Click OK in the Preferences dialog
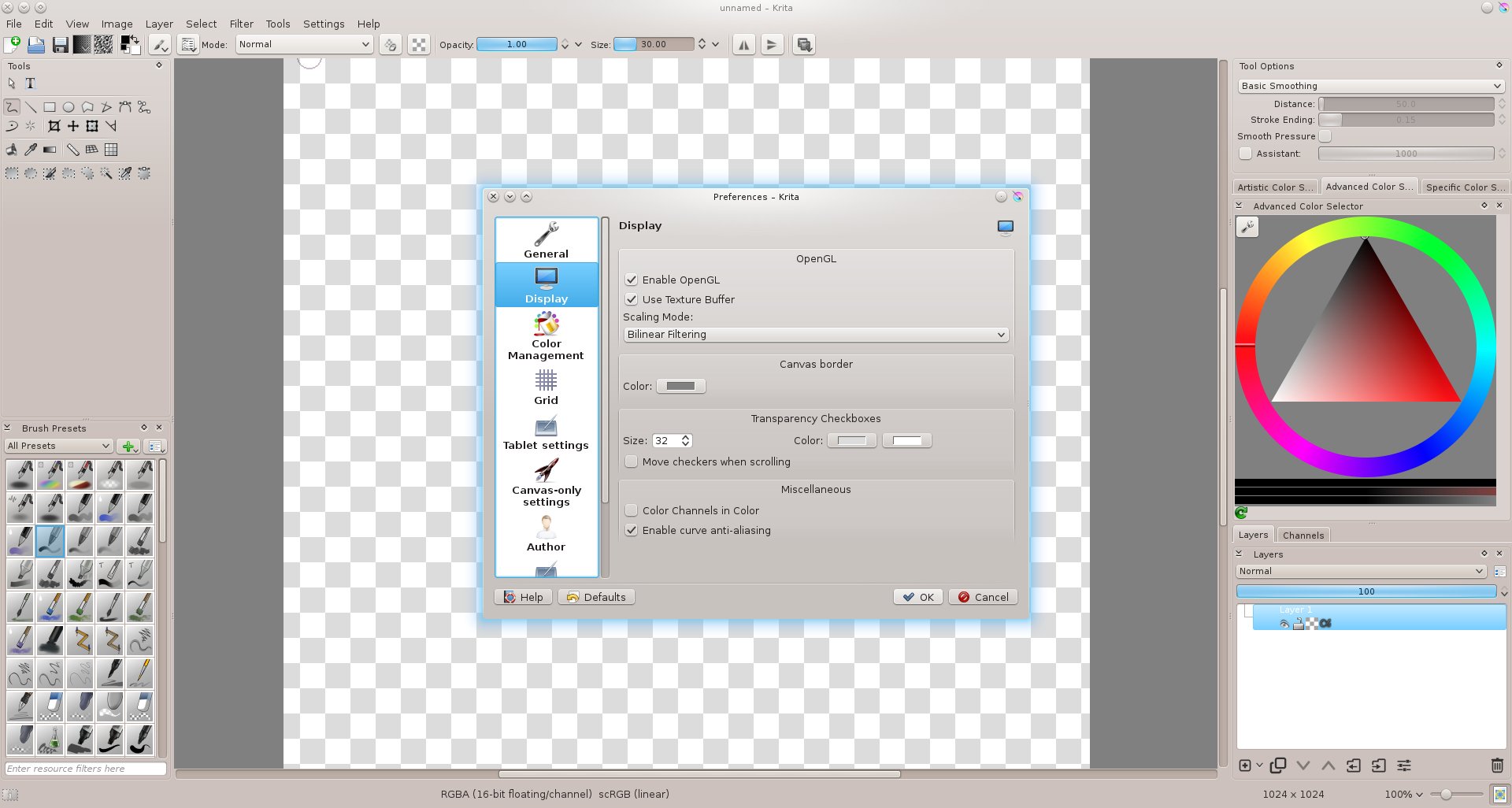Viewport: 1512px width, 808px height. coord(919,598)
